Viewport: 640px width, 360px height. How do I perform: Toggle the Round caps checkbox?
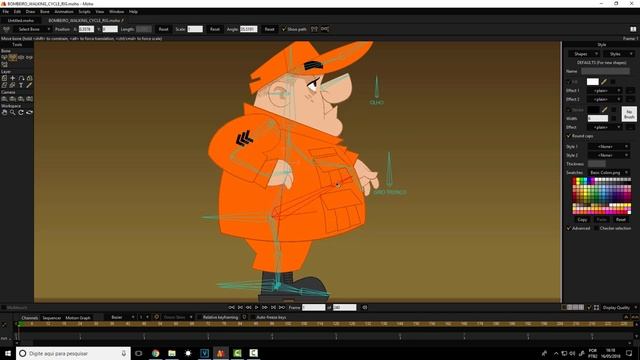click(x=569, y=136)
